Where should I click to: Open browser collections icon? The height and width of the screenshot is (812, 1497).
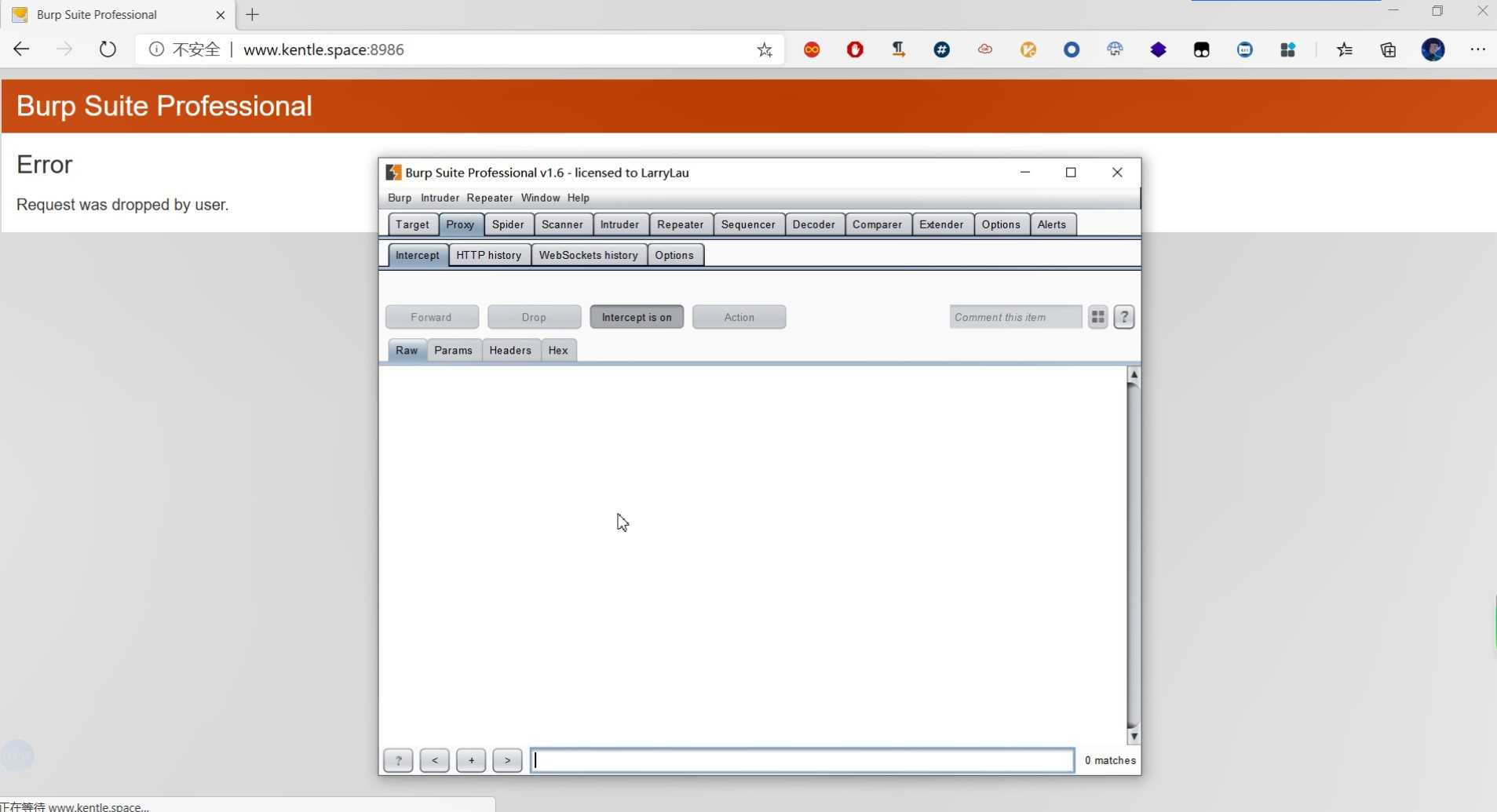pyautogui.click(x=1388, y=50)
